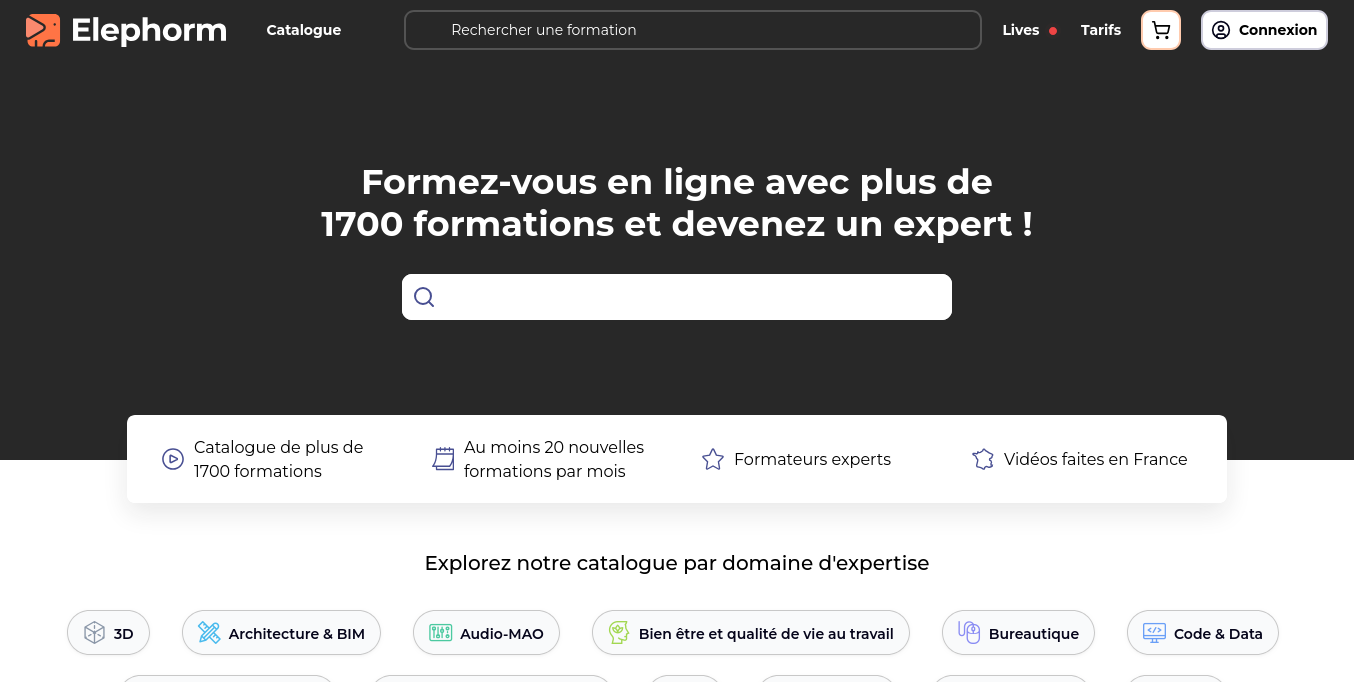The height and width of the screenshot is (682, 1366).
Task: Click the Elephorm elephant logo
Action: coord(43,30)
